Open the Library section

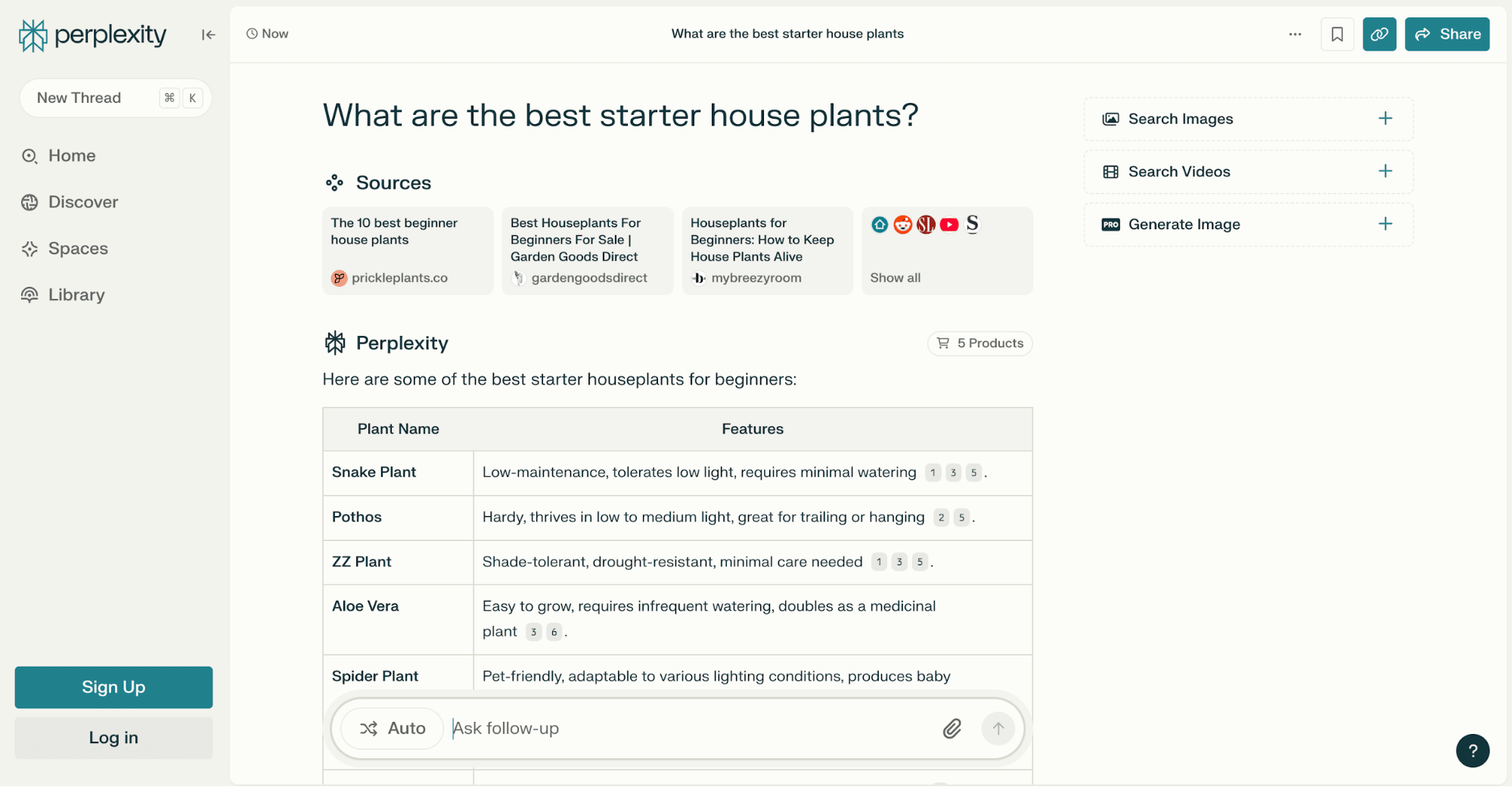click(64, 295)
